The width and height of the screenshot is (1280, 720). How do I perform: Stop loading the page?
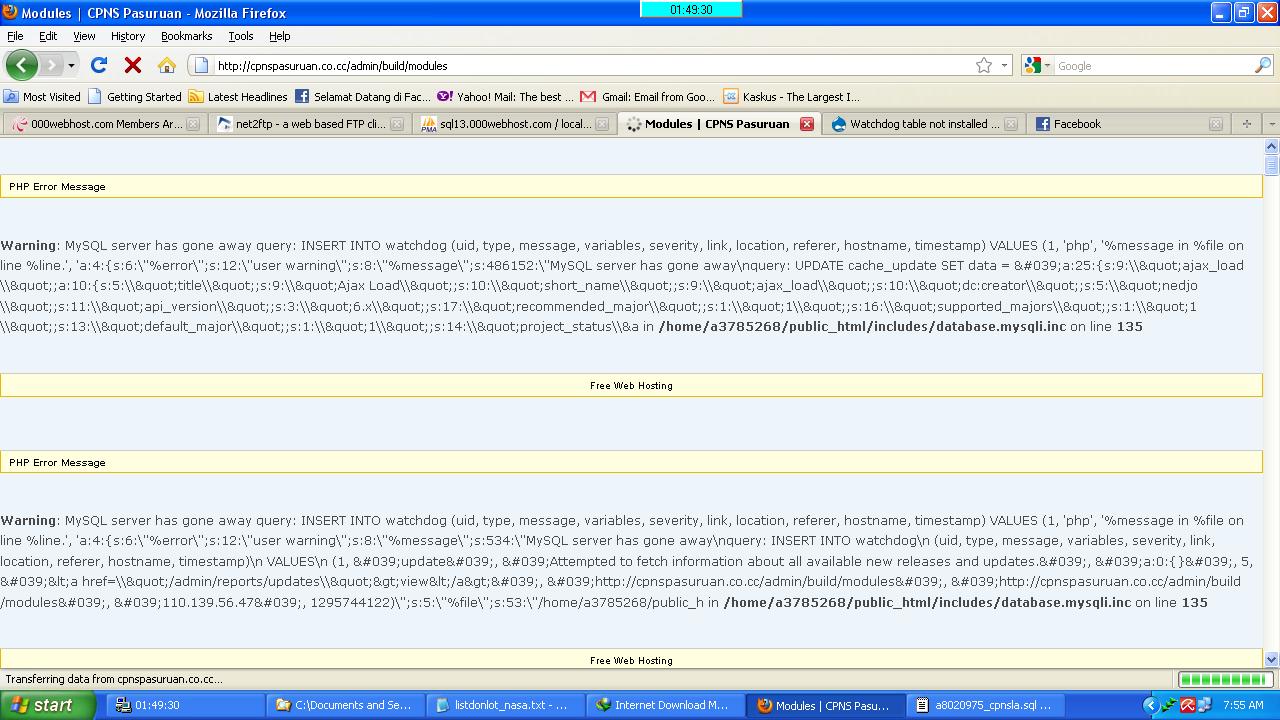tap(131, 65)
